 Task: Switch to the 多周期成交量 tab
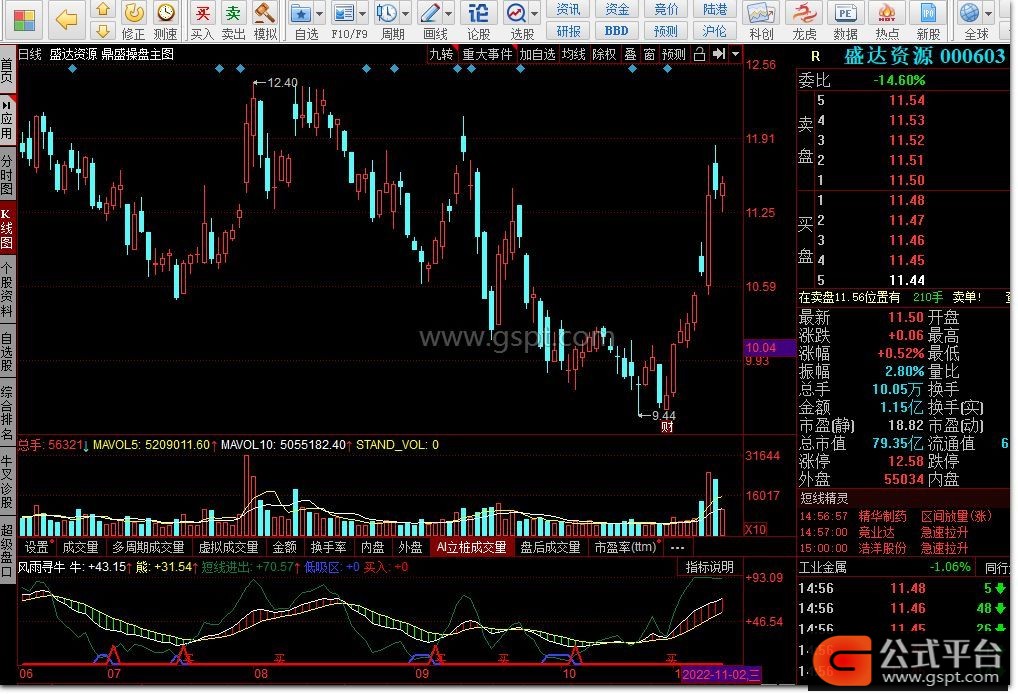[149, 548]
